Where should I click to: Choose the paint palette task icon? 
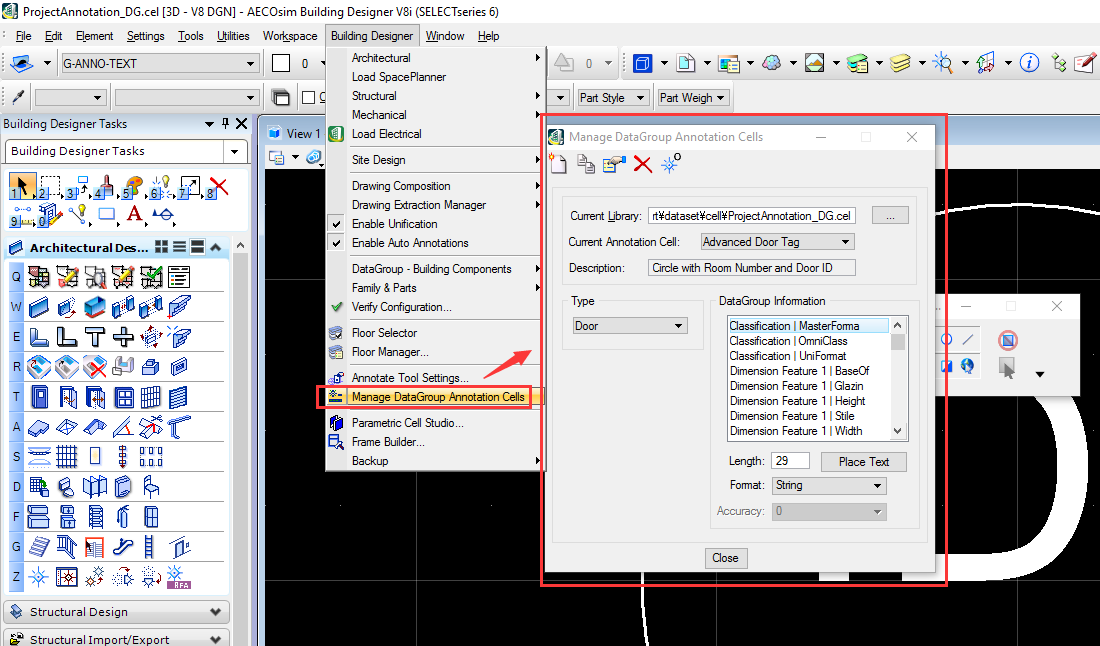point(133,187)
